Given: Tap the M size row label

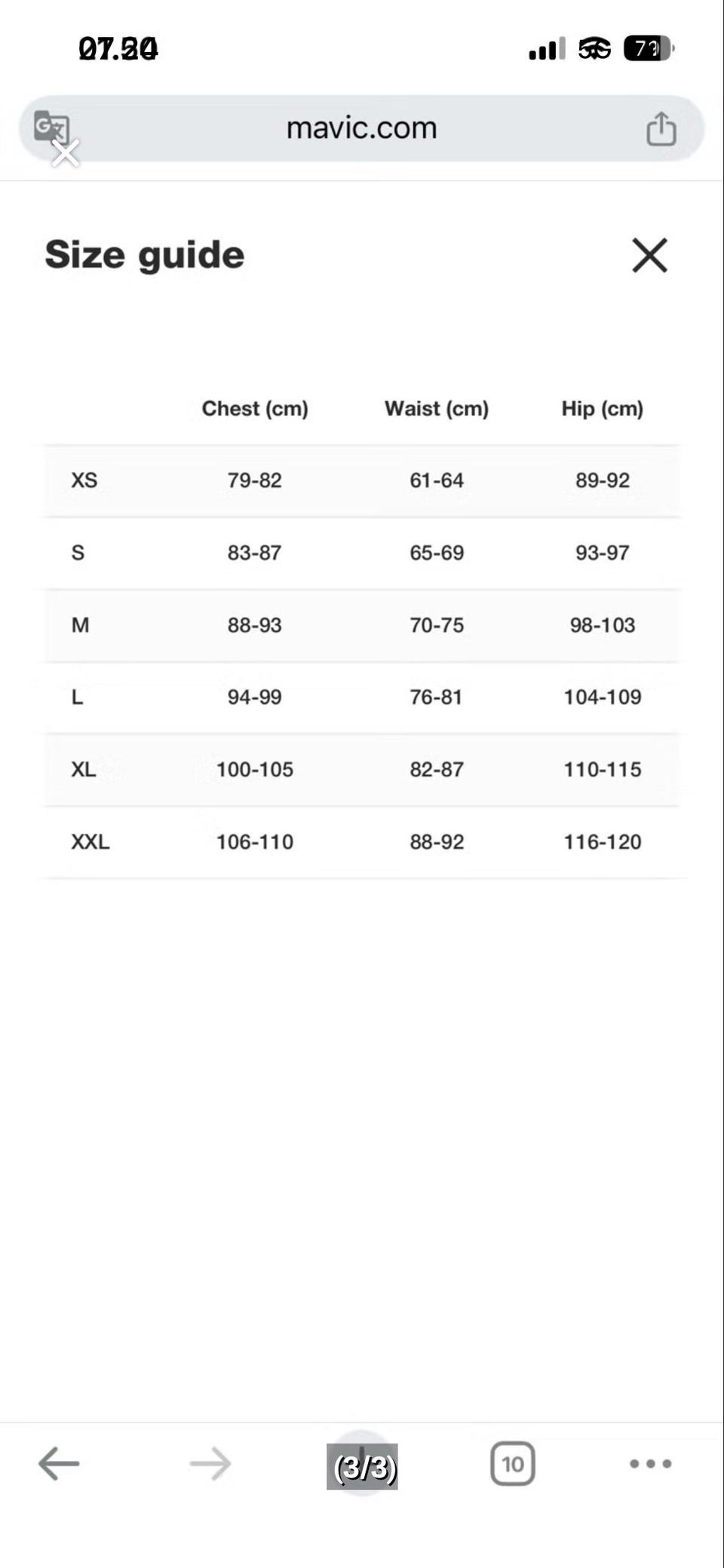Looking at the screenshot, I should point(80,625).
